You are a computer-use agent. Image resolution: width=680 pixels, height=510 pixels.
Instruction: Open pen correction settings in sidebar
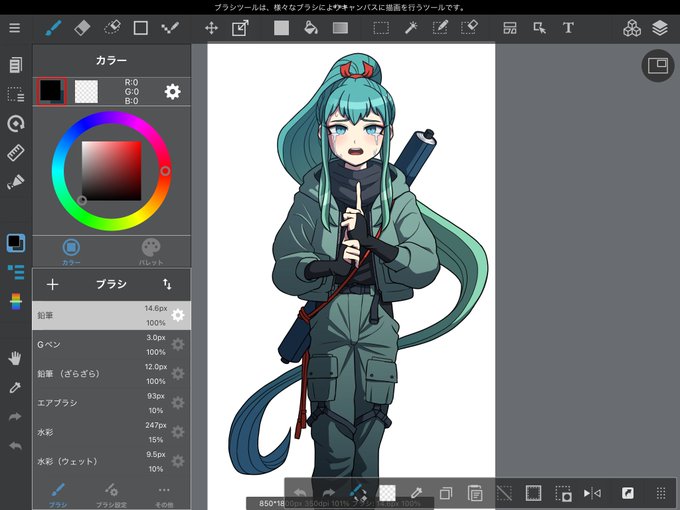coord(16,182)
